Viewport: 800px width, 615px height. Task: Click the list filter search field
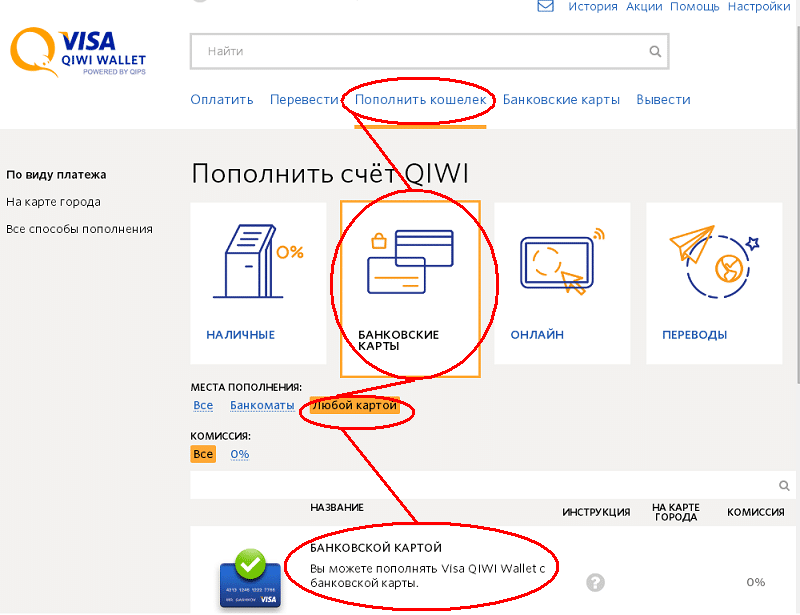pyautogui.click(x=492, y=485)
